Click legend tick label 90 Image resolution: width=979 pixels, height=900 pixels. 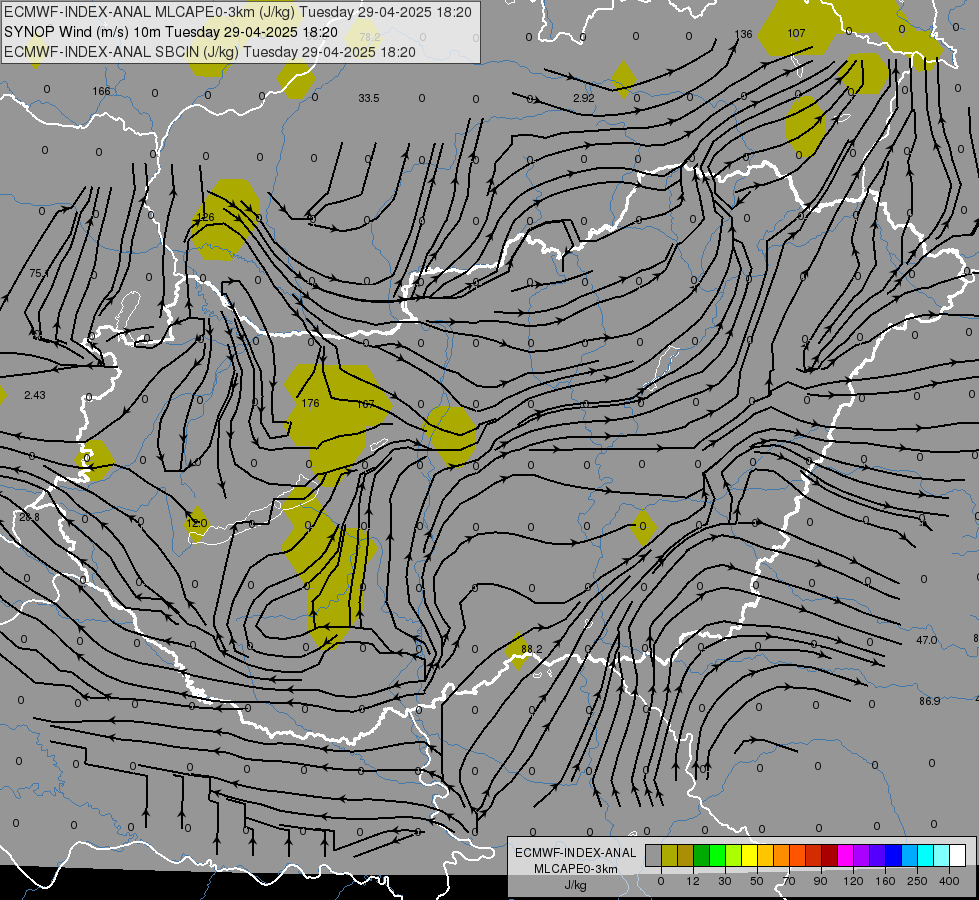click(820, 881)
